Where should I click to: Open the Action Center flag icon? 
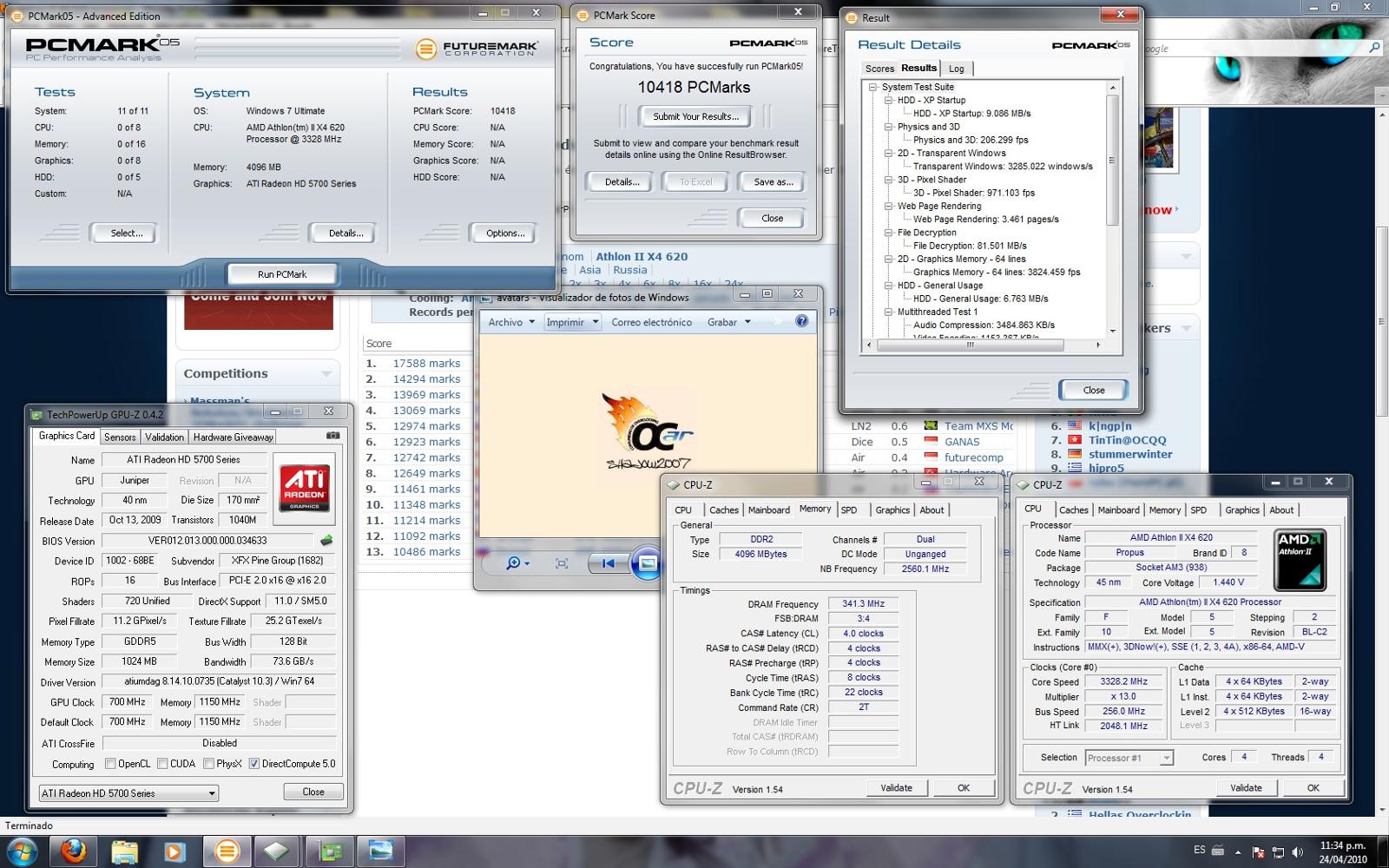click(x=1259, y=852)
